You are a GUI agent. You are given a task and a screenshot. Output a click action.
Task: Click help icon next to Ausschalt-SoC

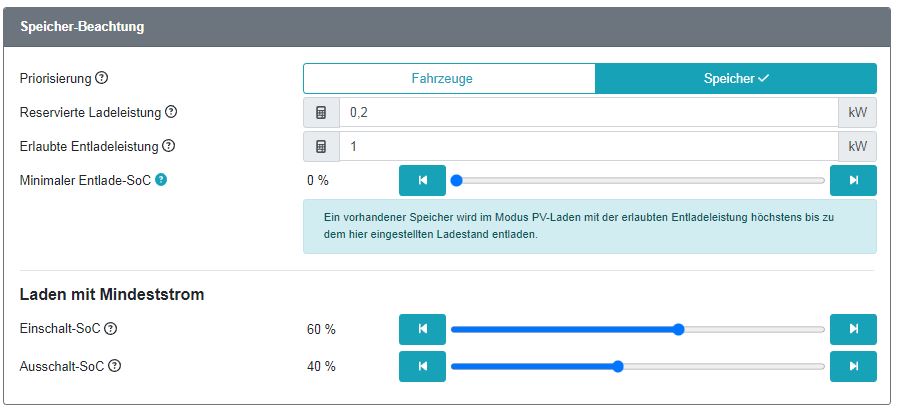tap(115, 365)
